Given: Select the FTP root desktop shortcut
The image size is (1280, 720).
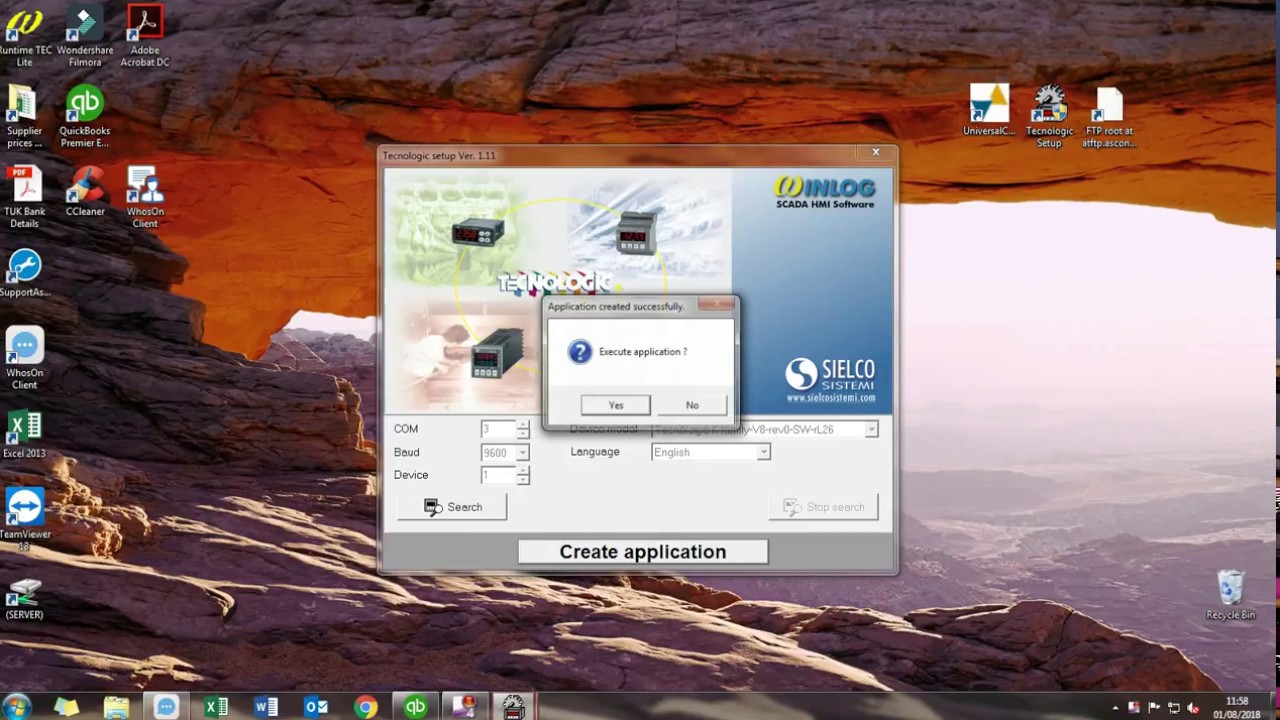Looking at the screenshot, I should pyautogui.click(x=1109, y=117).
